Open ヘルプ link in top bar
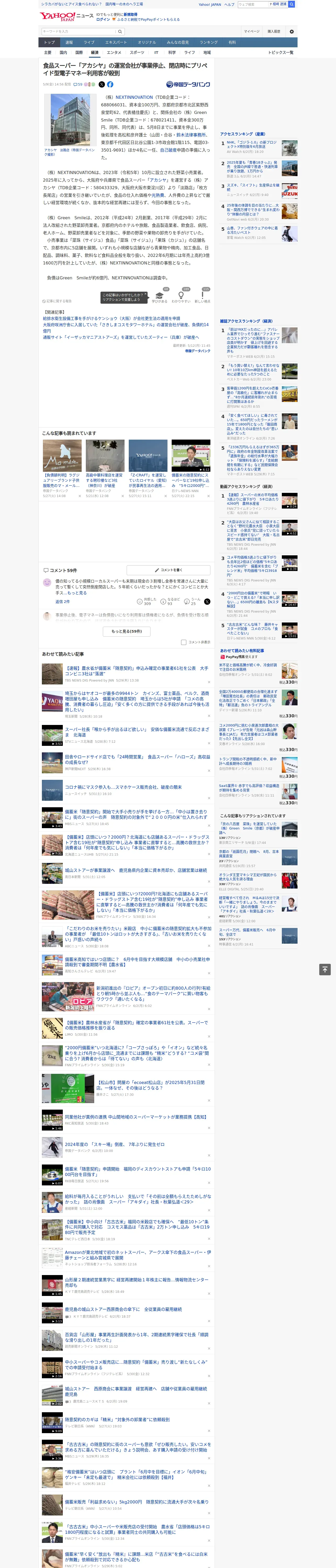Viewport: 336px width, 1568px height. pos(229,4)
